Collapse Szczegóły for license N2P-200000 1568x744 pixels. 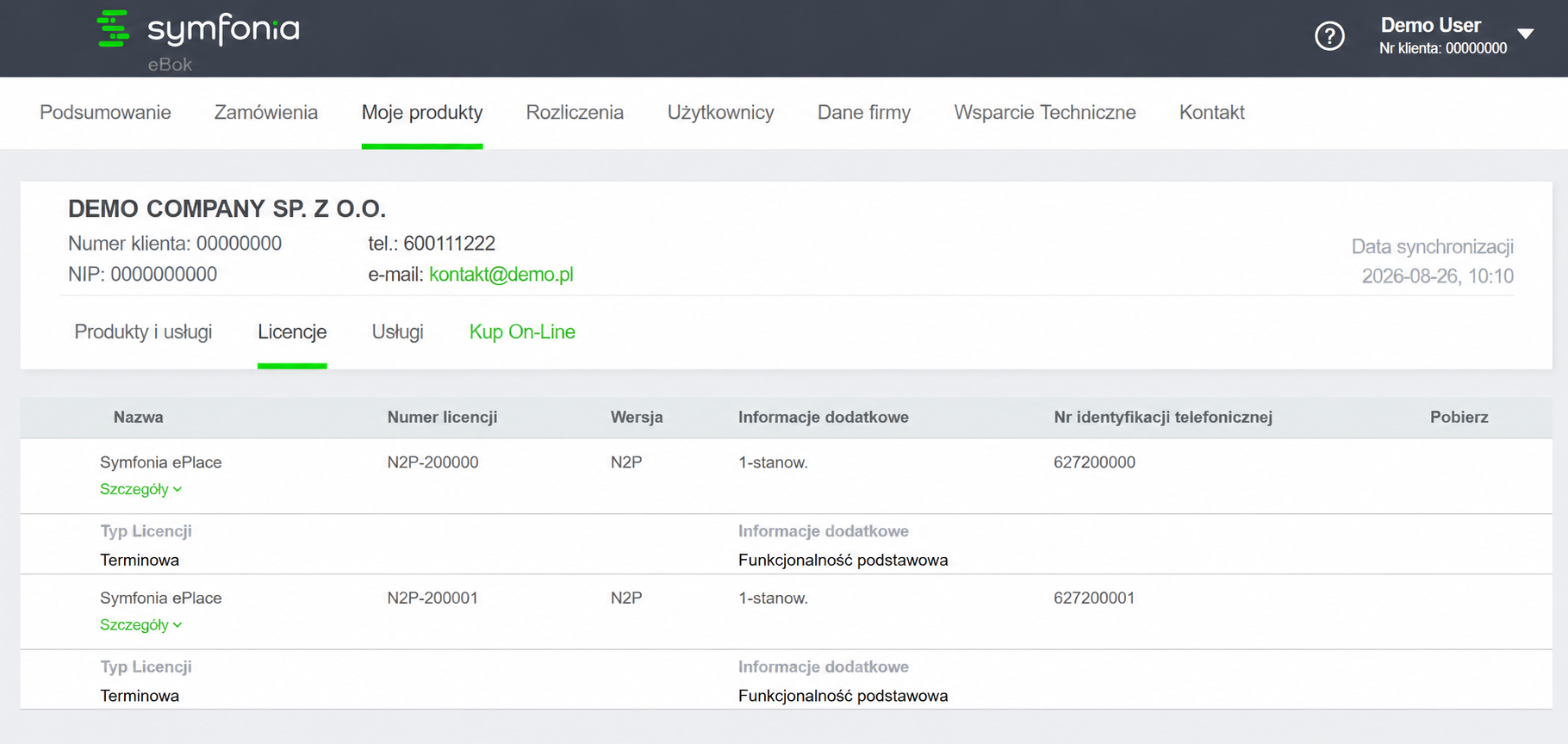tap(140, 489)
